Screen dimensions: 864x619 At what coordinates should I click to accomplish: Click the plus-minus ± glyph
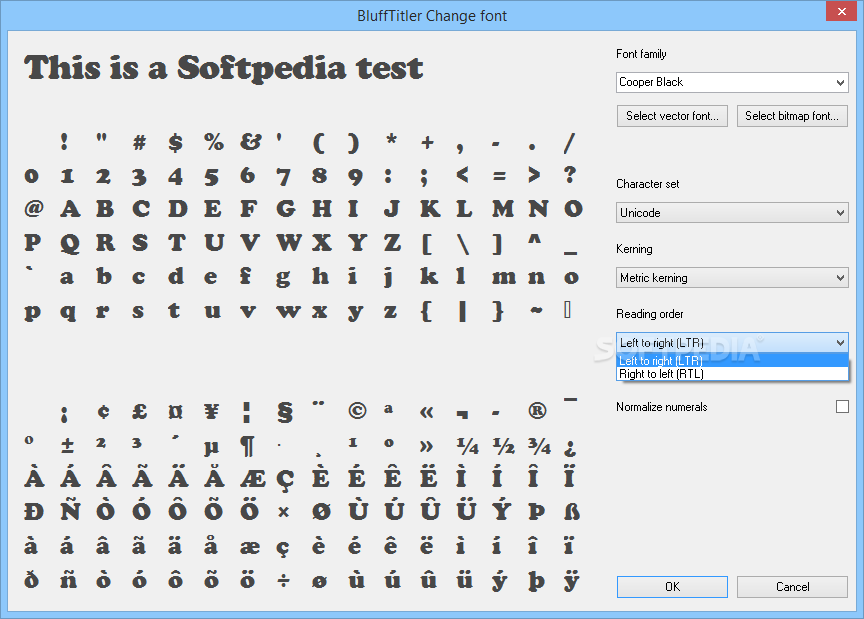67,446
